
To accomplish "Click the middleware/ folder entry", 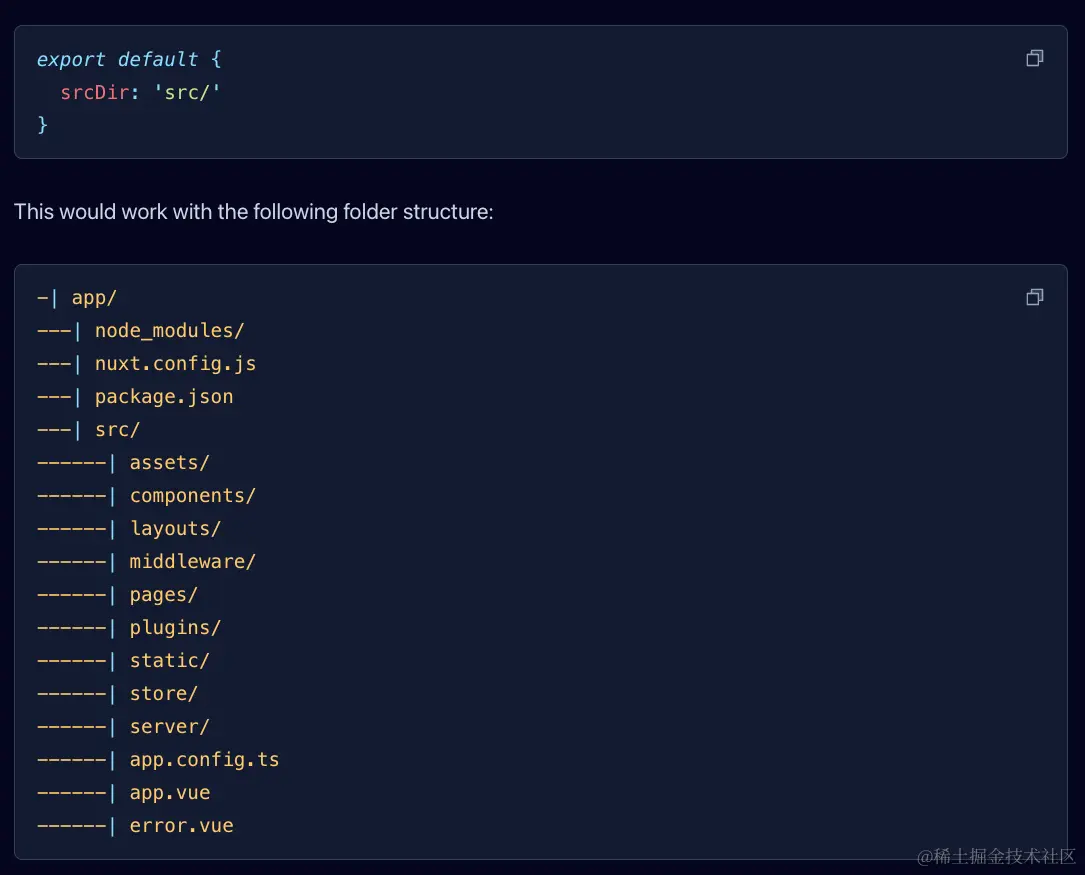I will (192, 562).
